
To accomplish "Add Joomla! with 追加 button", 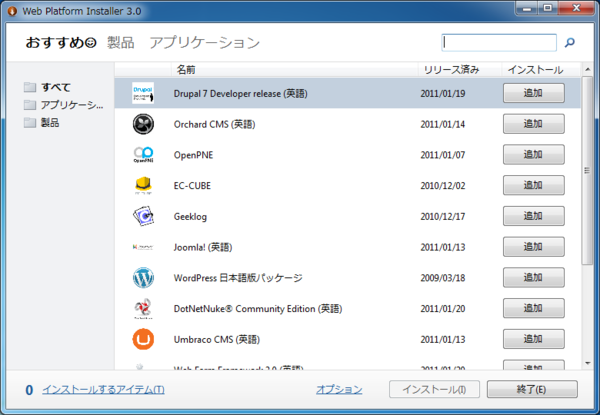I will 533,247.
